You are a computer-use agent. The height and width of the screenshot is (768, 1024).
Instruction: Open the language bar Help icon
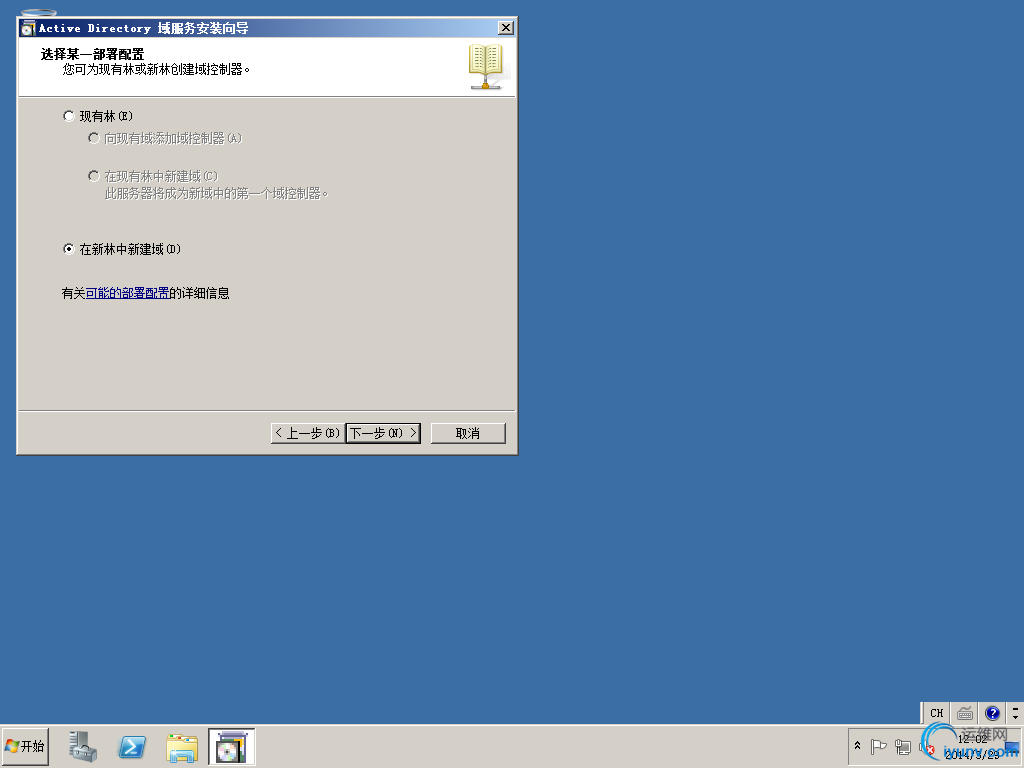[x=992, y=713]
